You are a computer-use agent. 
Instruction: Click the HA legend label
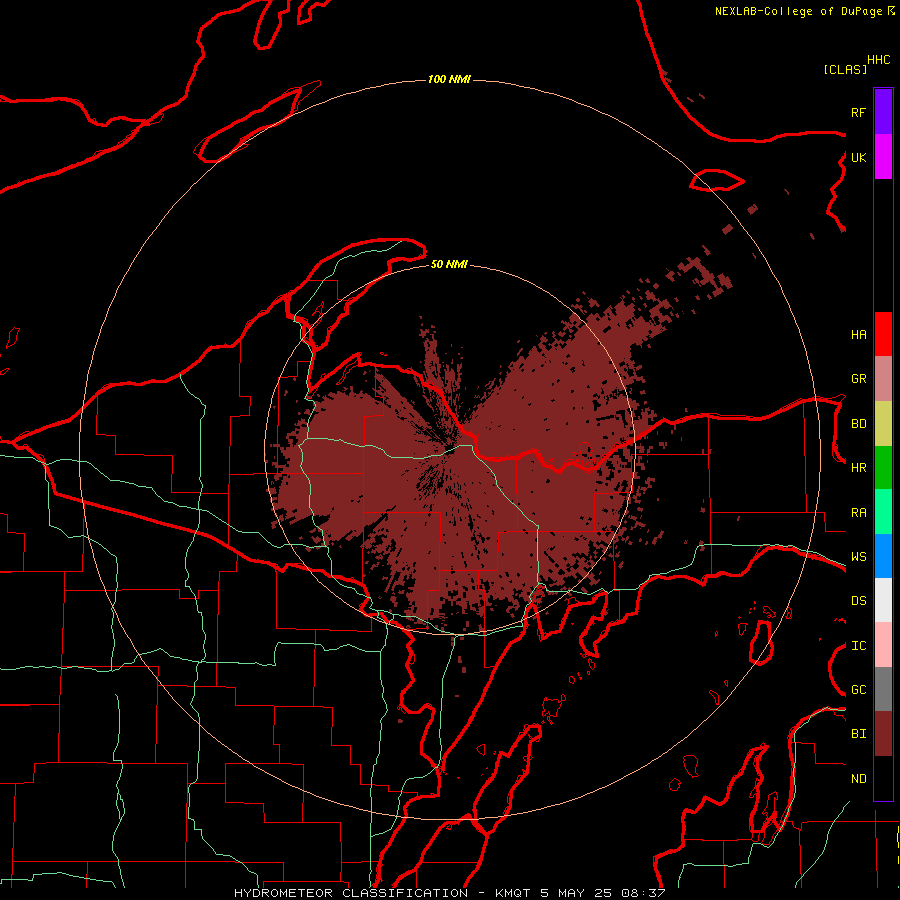point(858,334)
